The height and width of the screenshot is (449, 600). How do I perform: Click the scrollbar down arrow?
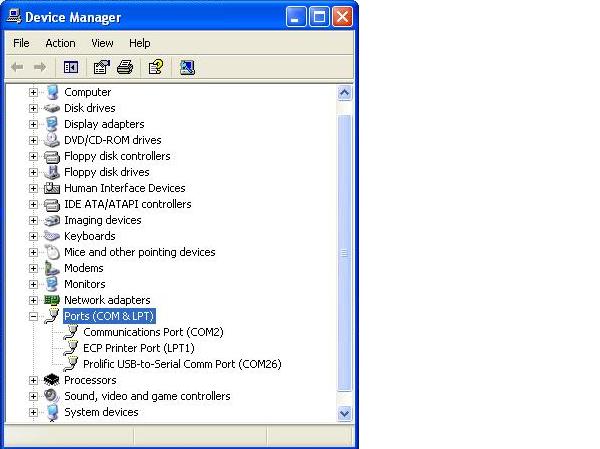point(344,413)
